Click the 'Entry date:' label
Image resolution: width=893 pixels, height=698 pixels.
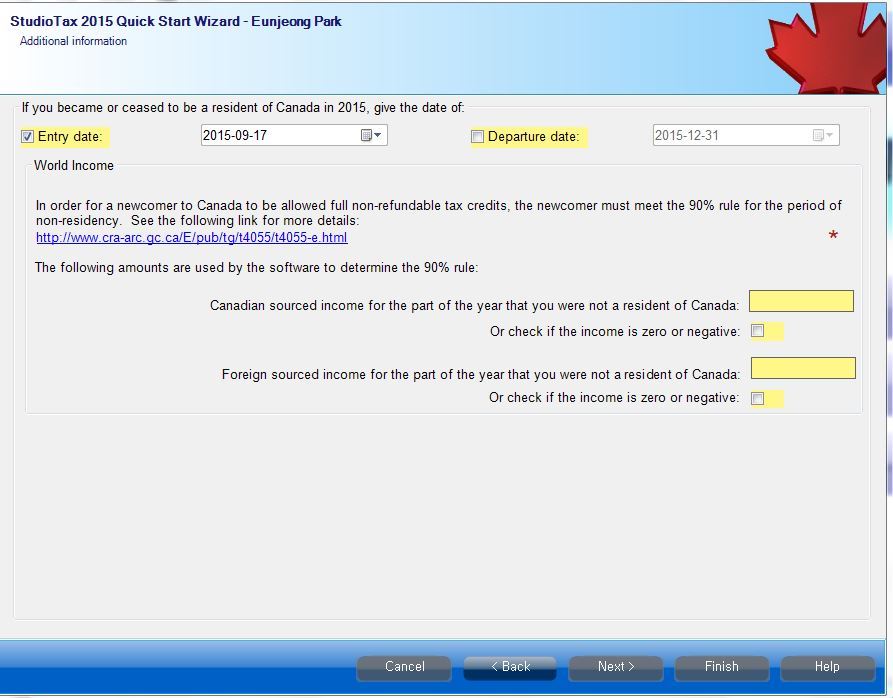70,137
